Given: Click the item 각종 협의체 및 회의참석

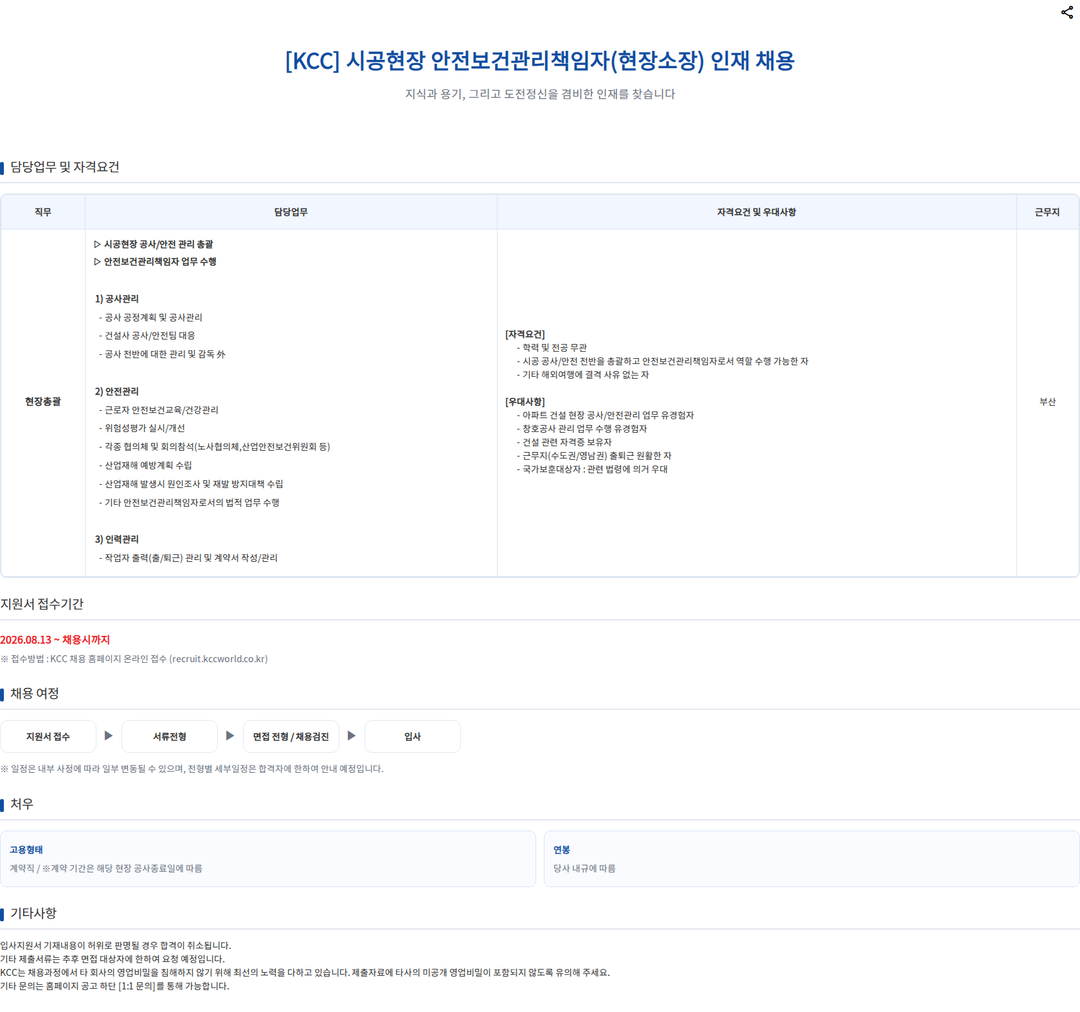Looking at the screenshot, I should (x=214, y=447).
